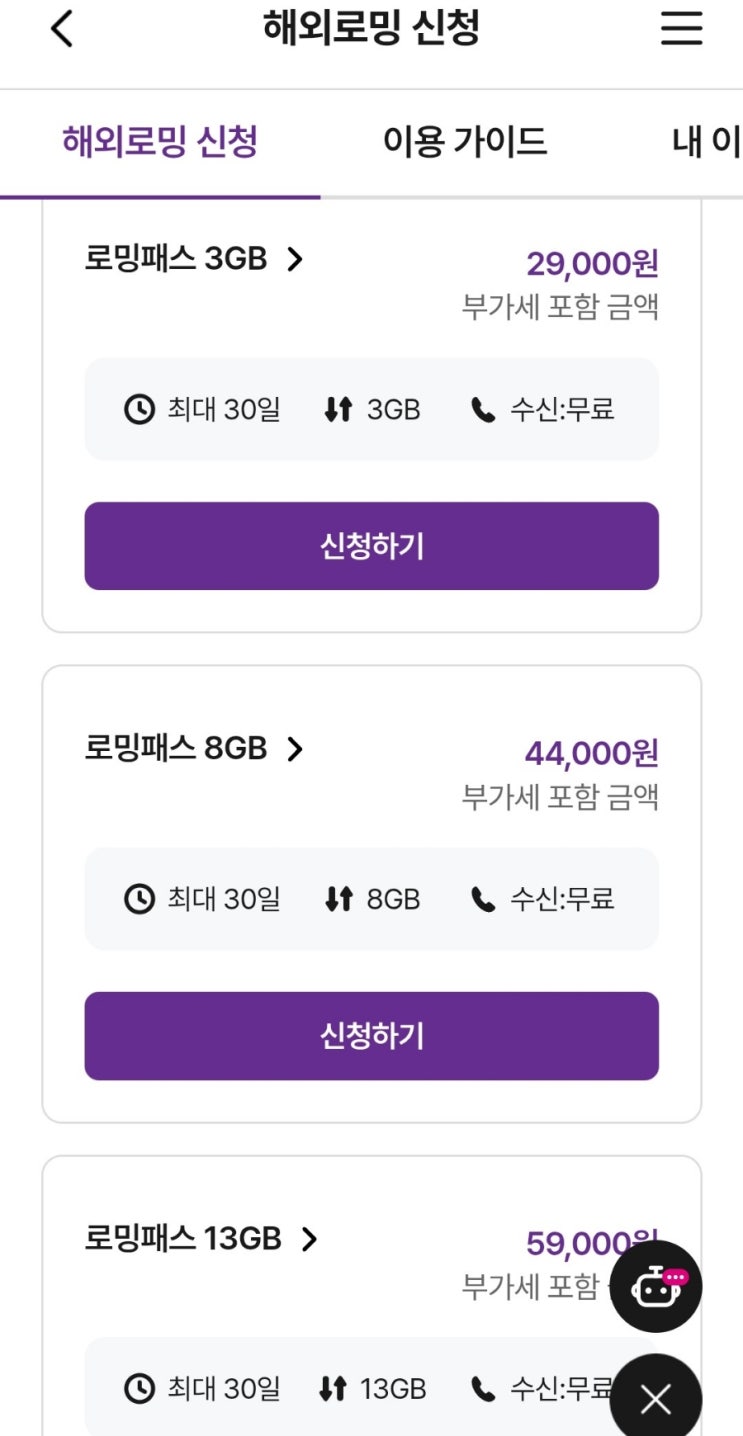Open the chatbot assistant icon
743x1436 pixels.
656,1286
